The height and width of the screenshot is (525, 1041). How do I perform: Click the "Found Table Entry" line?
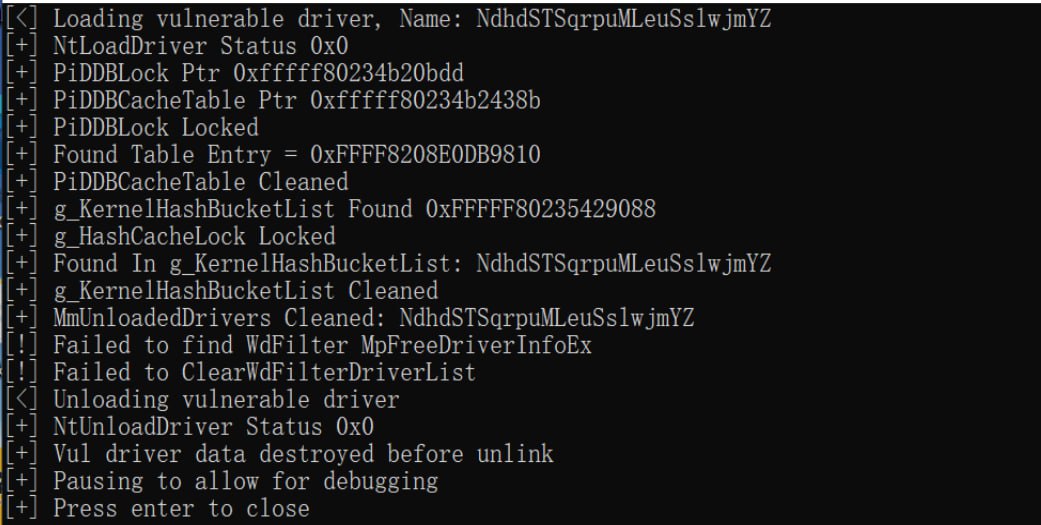[x=297, y=155]
